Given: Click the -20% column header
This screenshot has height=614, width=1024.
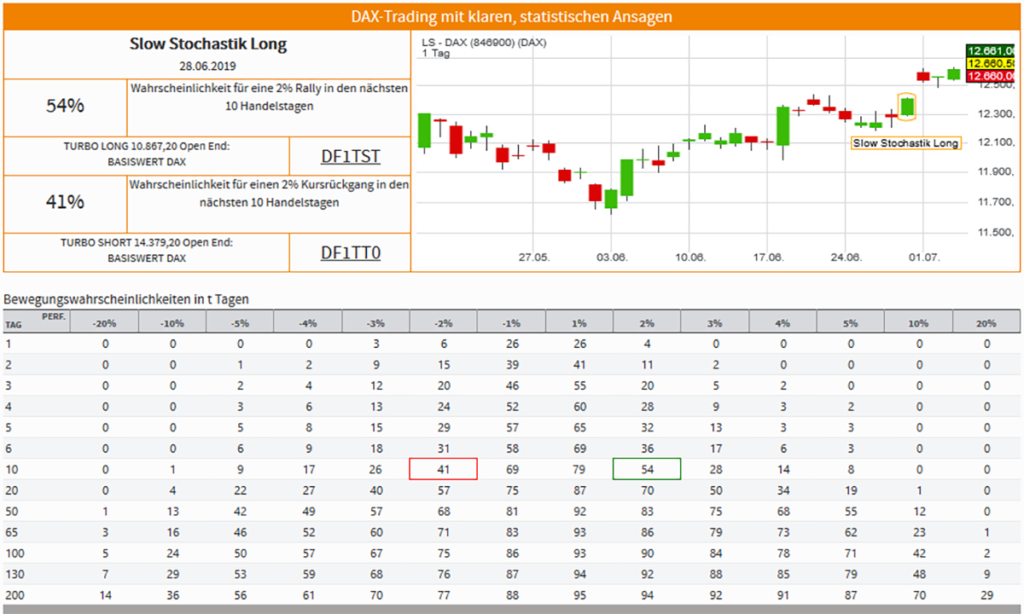Looking at the screenshot, I should click(104, 323).
